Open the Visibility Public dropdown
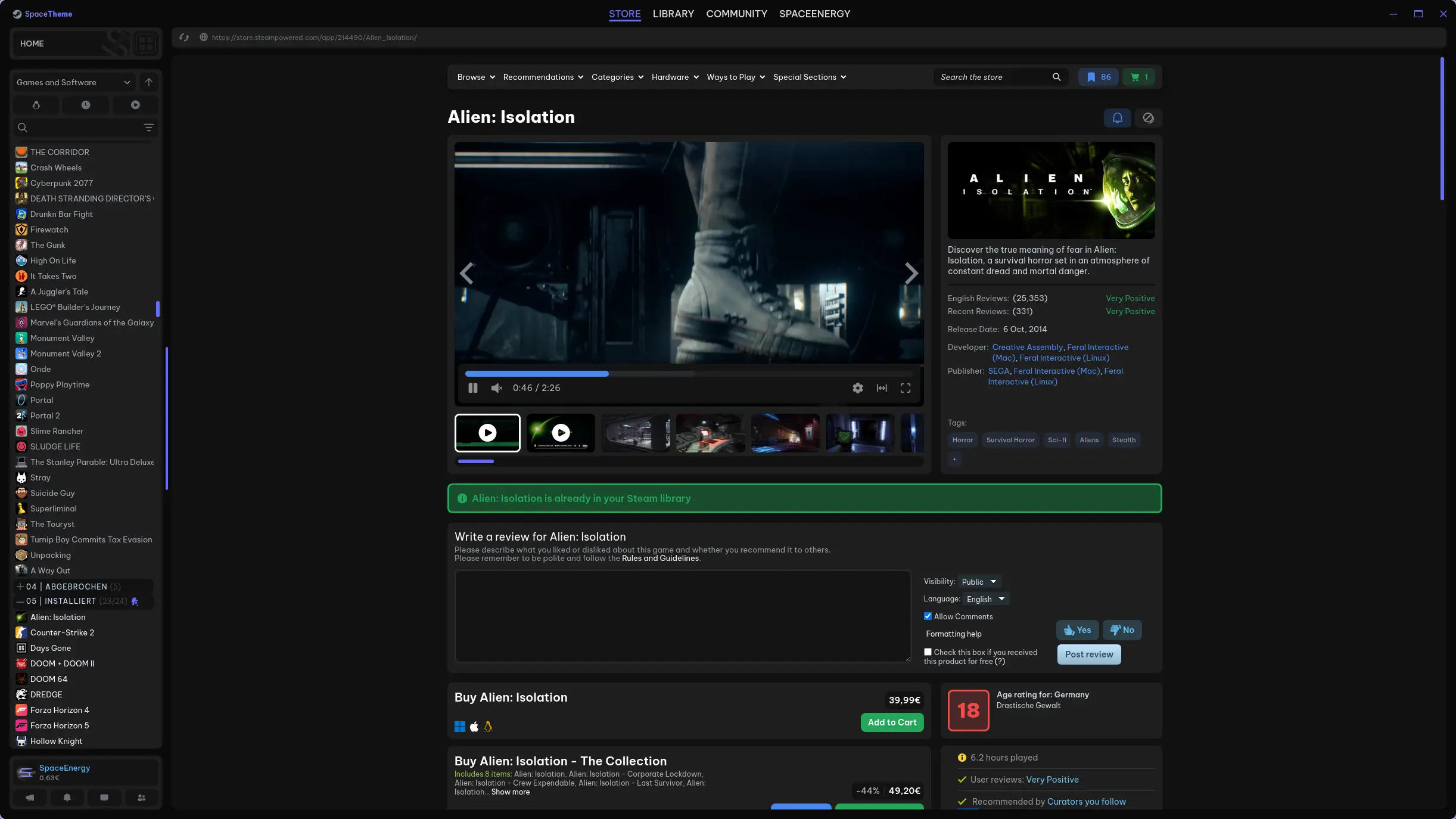This screenshot has width=1456, height=819. pyautogui.click(x=978, y=582)
